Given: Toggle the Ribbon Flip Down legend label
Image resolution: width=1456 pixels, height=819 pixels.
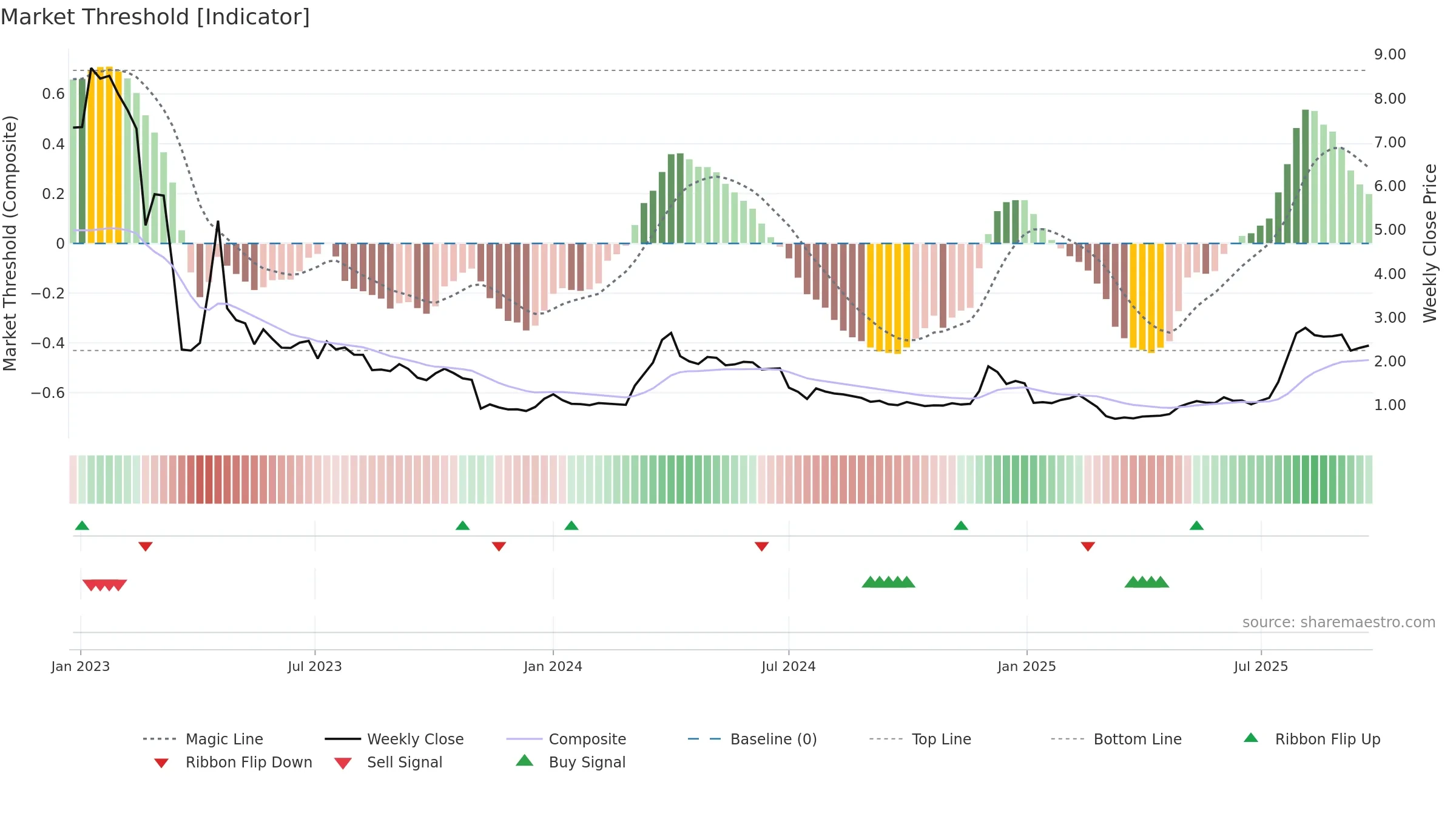Looking at the screenshot, I should [x=249, y=762].
